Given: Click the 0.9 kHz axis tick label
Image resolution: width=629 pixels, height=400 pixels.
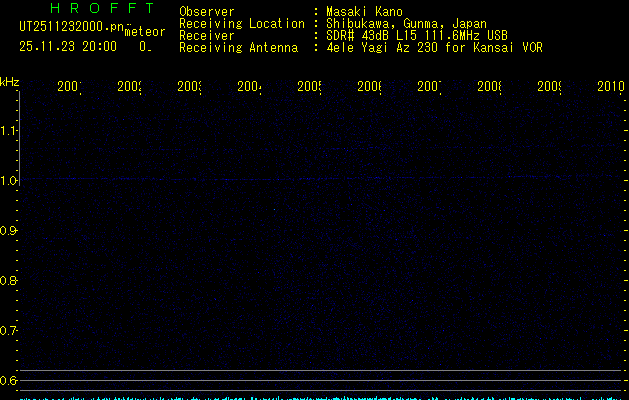Looking at the screenshot, I should point(8,231).
